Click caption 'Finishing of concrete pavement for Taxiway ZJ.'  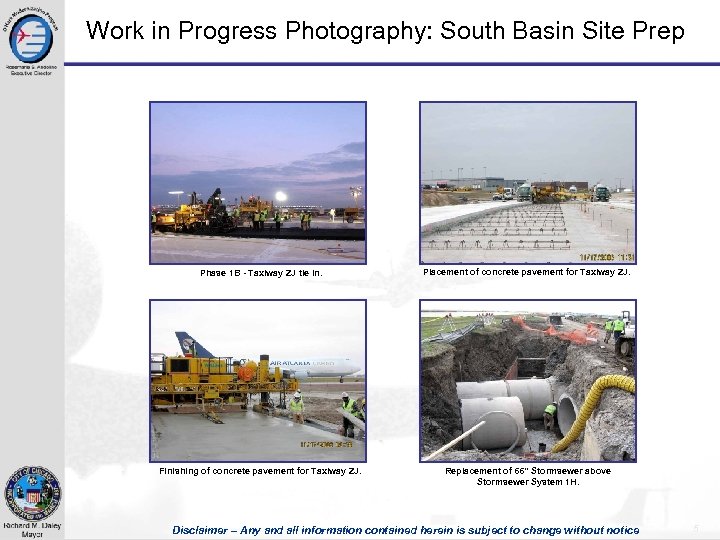[x=260, y=471]
